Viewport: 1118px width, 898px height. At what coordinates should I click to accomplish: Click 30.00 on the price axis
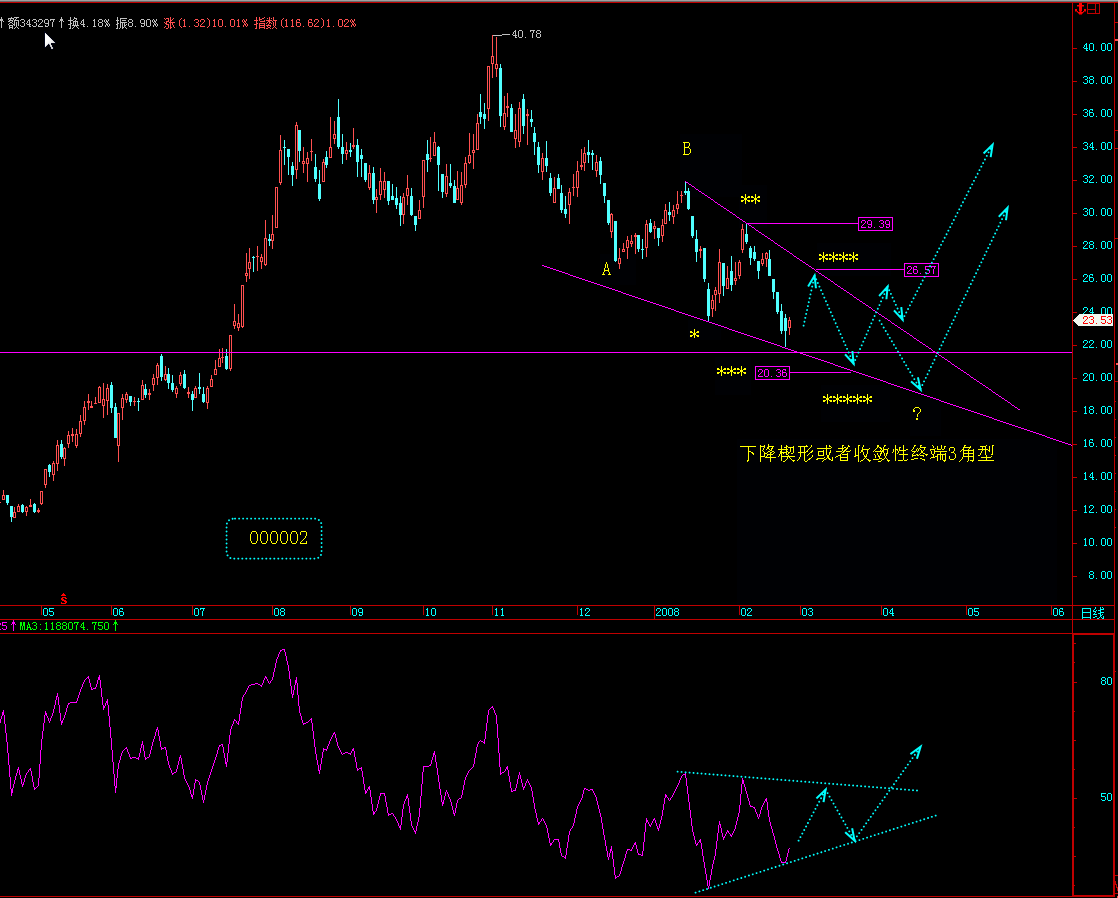[x=1097, y=213]
